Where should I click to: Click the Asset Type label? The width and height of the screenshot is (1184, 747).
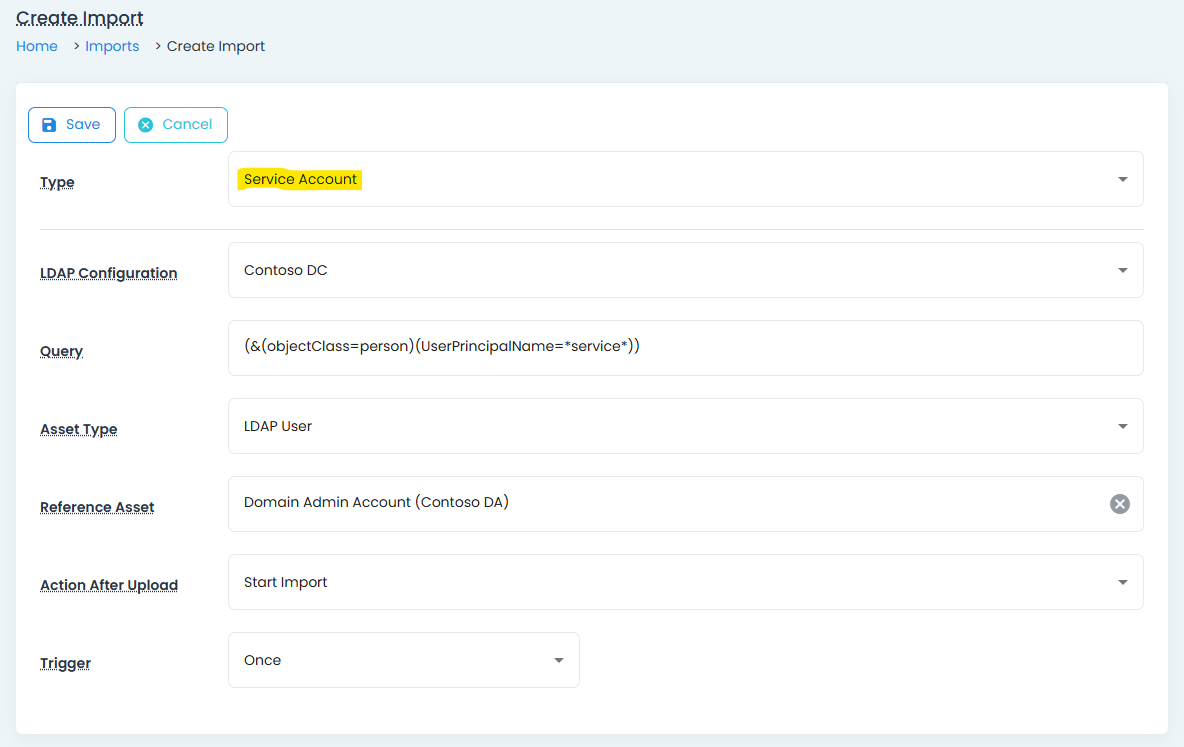click(79, 429)
